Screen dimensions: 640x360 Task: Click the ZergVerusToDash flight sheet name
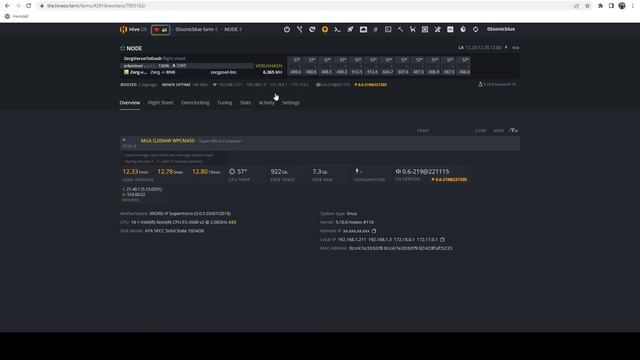tap(142, 59)
